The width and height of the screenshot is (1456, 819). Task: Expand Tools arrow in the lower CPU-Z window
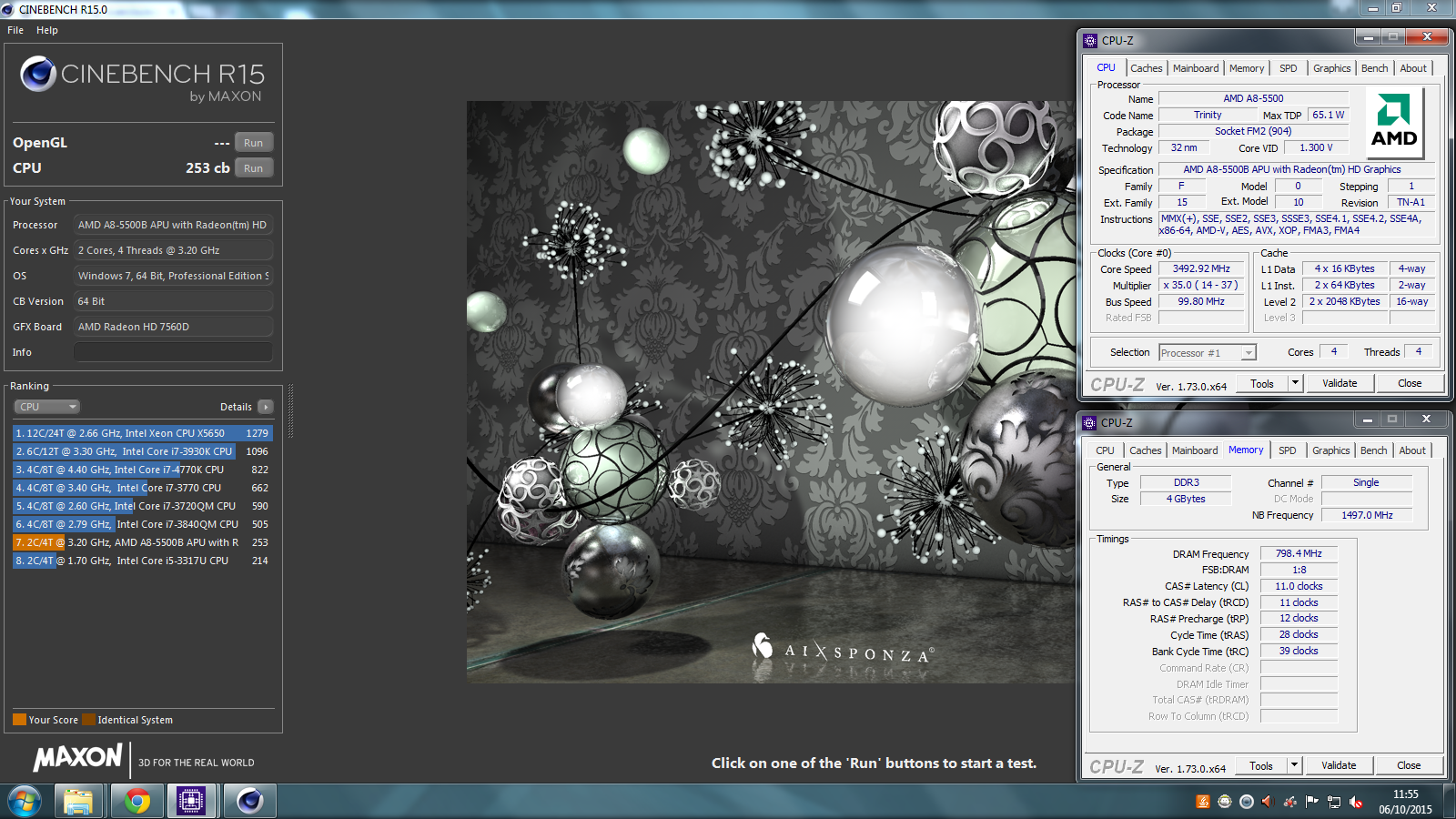(1294, 765)
